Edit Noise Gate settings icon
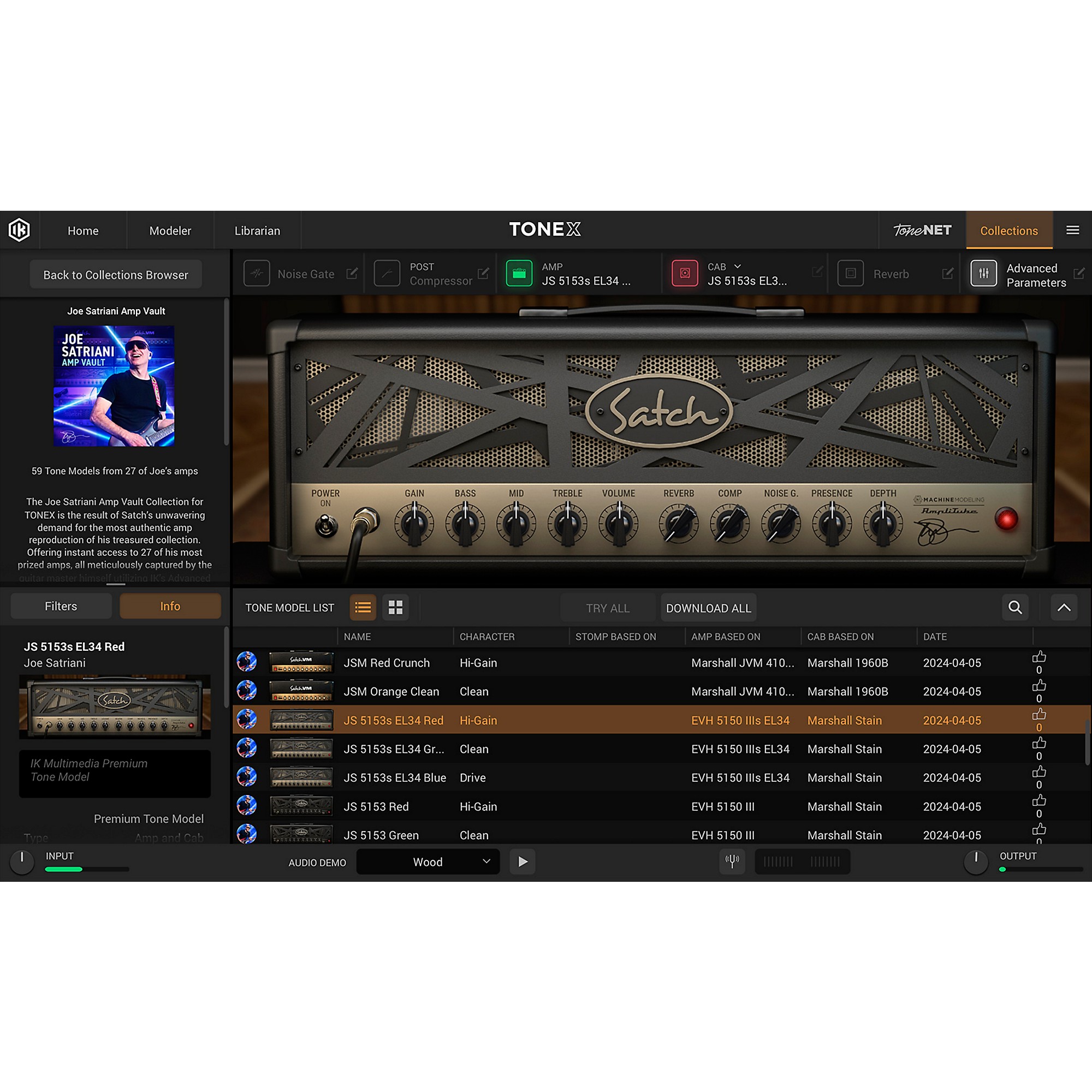 pyautogui.click(x=352, y=274)
